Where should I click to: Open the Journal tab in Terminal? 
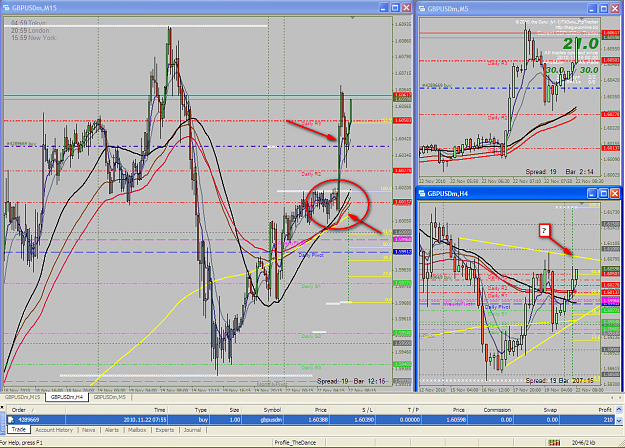click(x=192, y=430)
